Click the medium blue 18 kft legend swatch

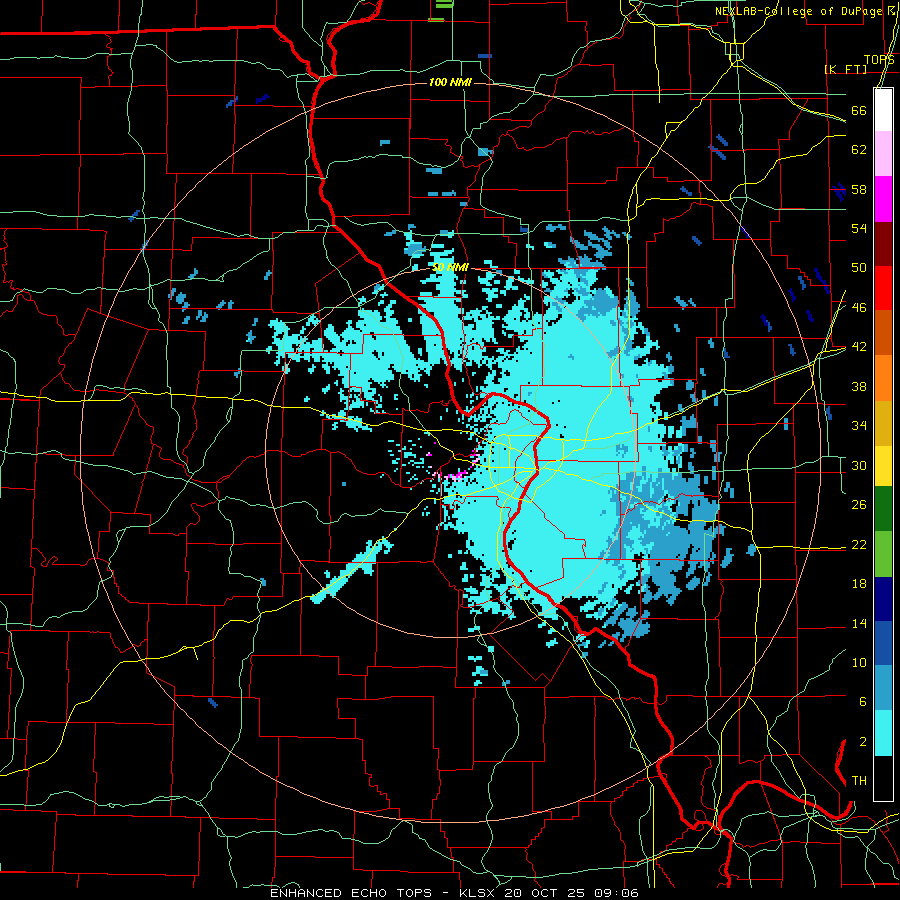[883, 645]
